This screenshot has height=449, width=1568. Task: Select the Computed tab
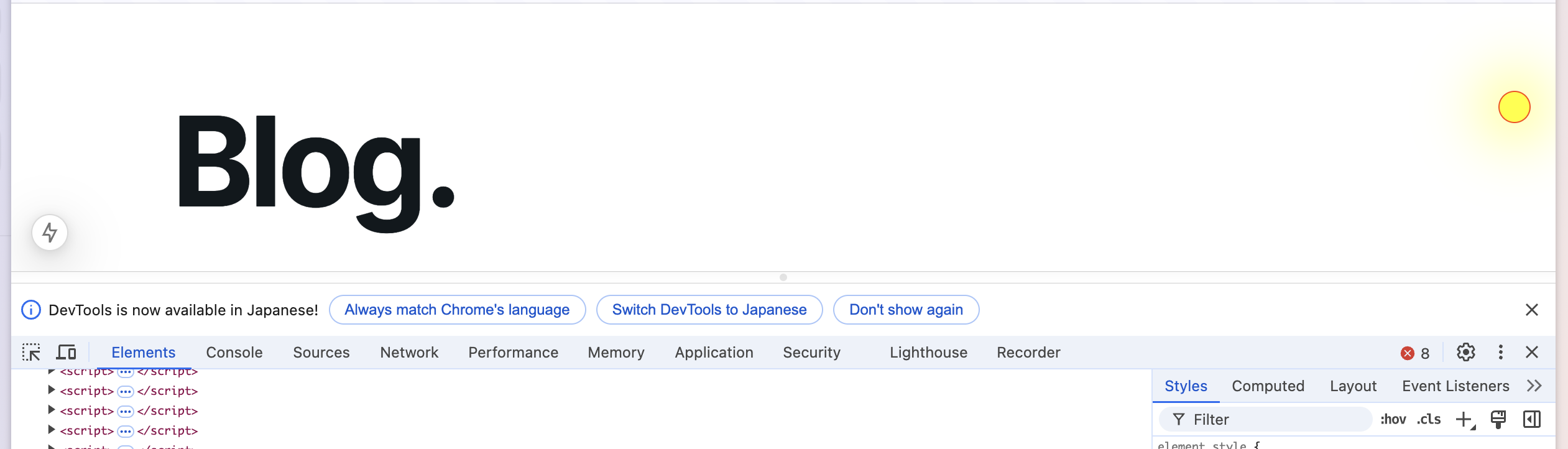point(1268,386)
